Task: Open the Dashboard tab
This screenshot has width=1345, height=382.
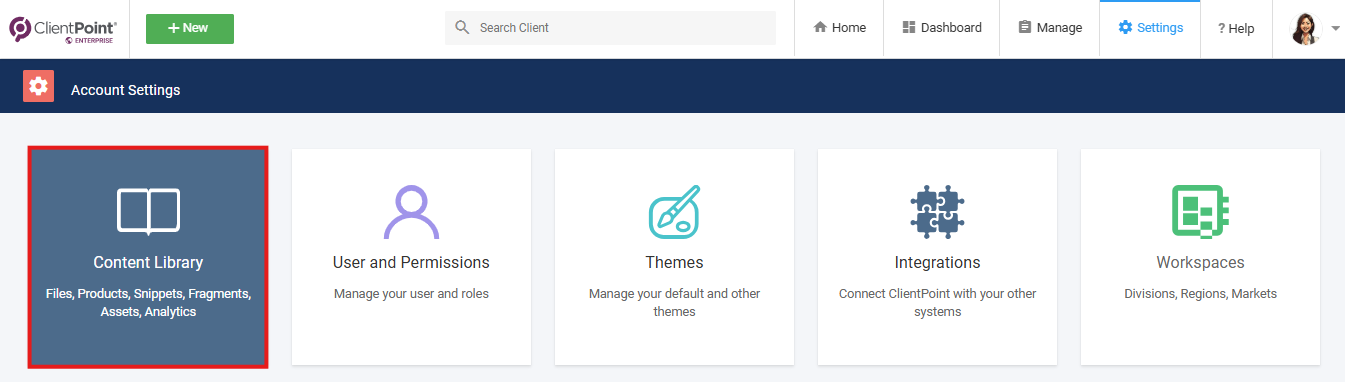Action: coord(941,28)
